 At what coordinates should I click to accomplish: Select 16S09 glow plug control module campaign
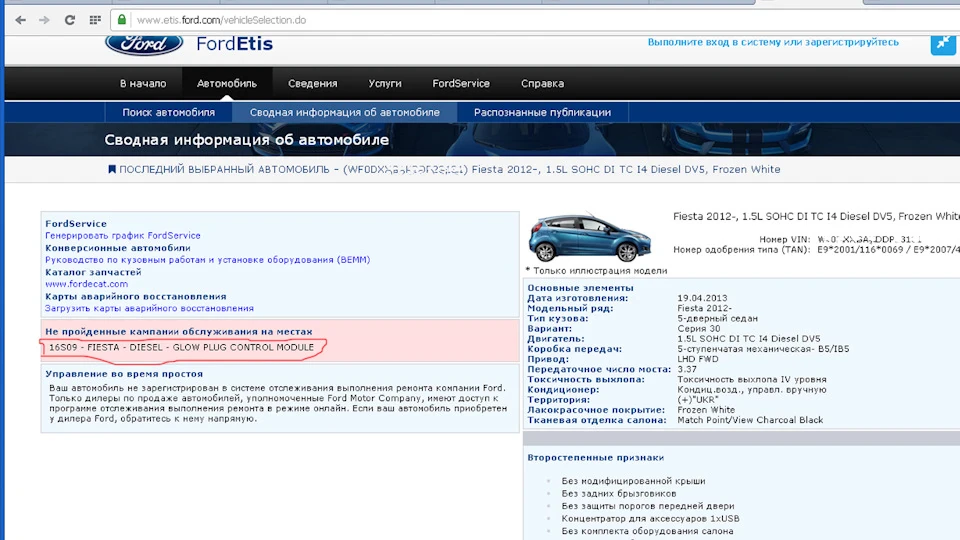(181, 347)
